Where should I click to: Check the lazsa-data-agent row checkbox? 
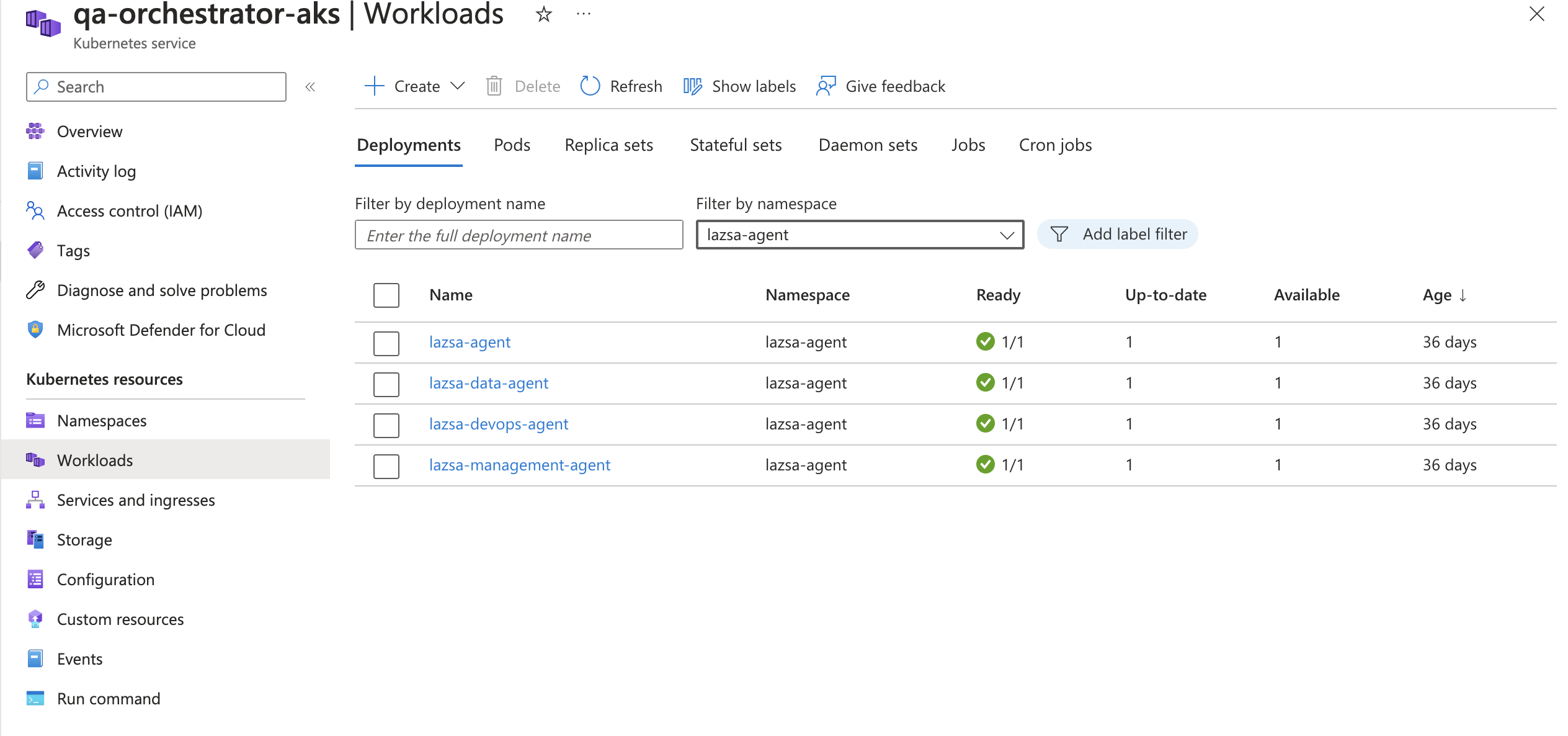click(x=386, y=384)
